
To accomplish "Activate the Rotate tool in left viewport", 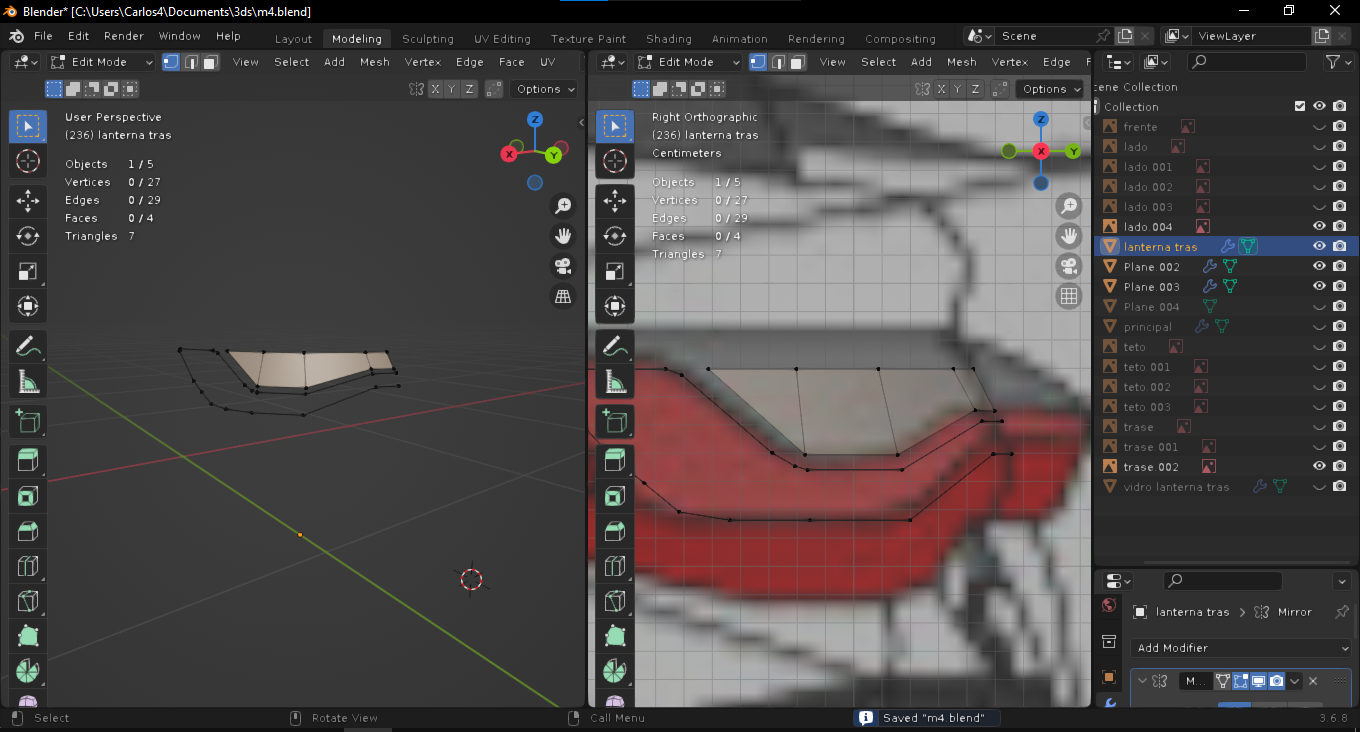I will 28,236.
